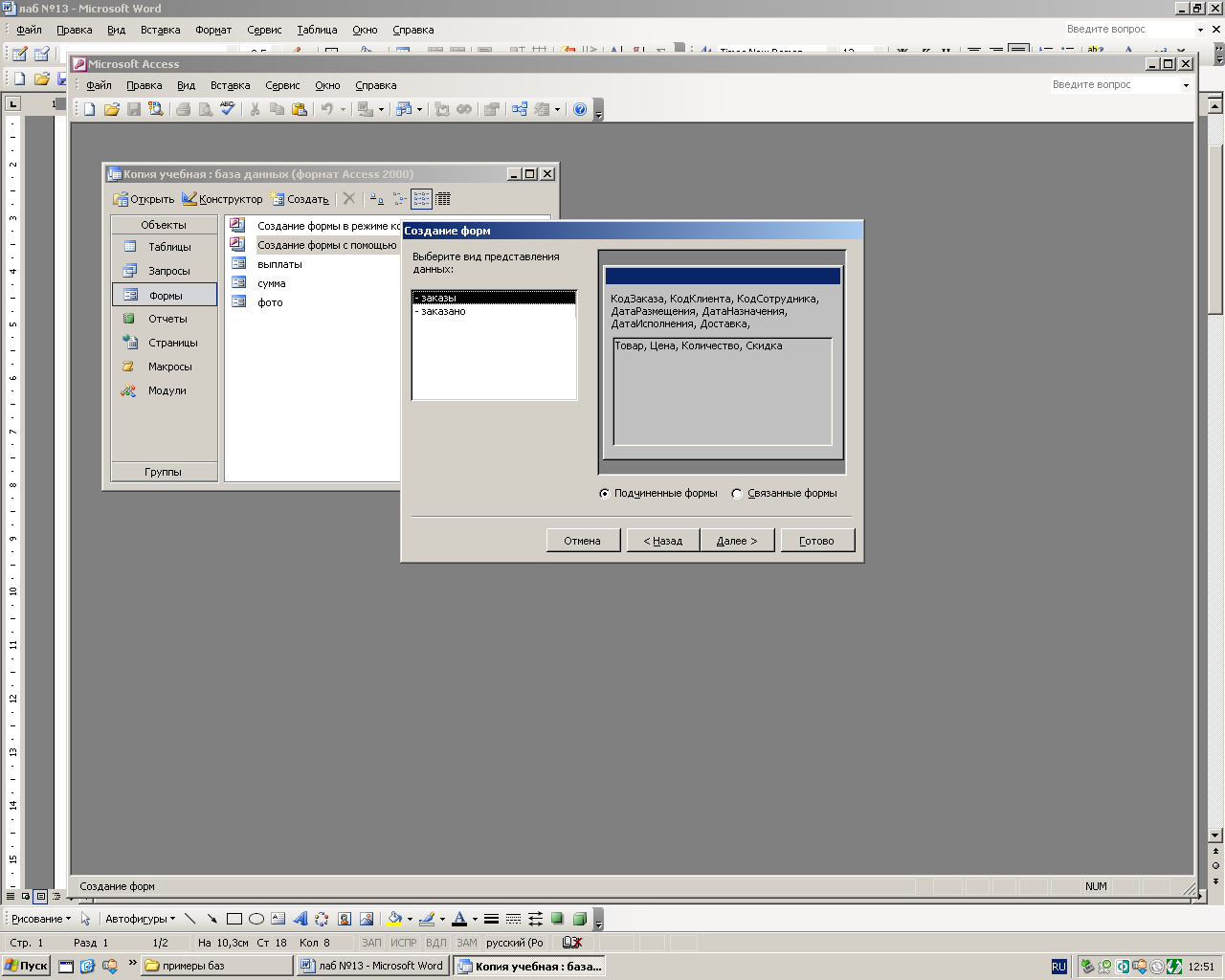
Task: Insert WordArt from drawing toolbar
Action: click(x=301, y=919)
